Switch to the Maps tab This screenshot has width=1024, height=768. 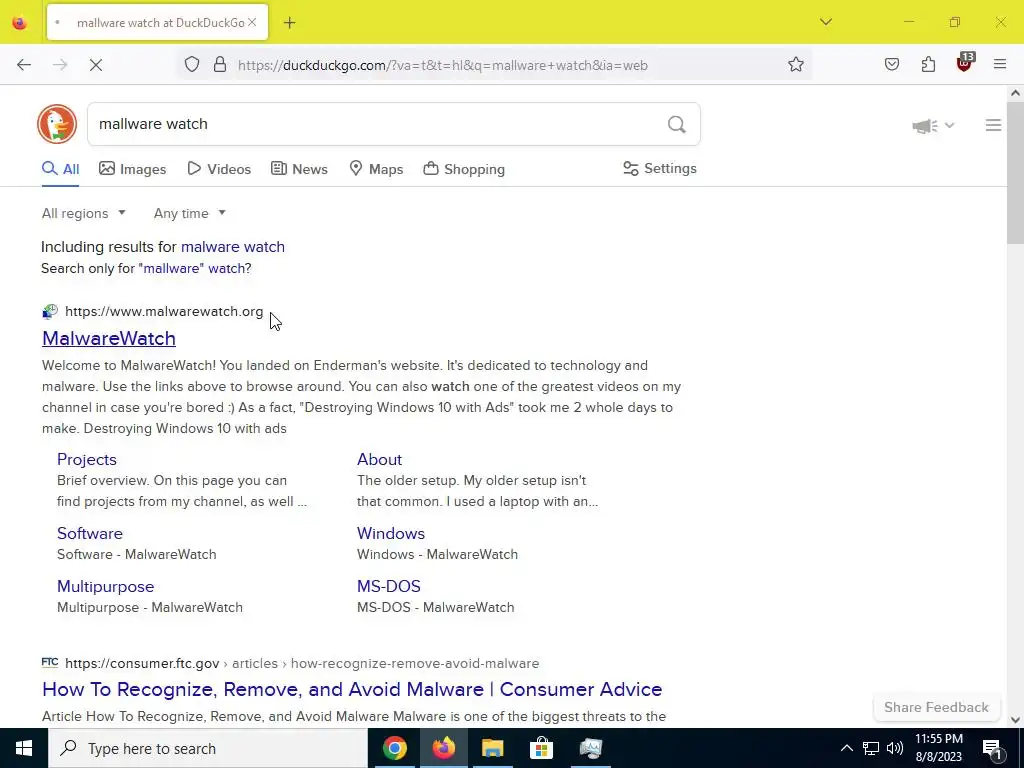coord(376,169)
